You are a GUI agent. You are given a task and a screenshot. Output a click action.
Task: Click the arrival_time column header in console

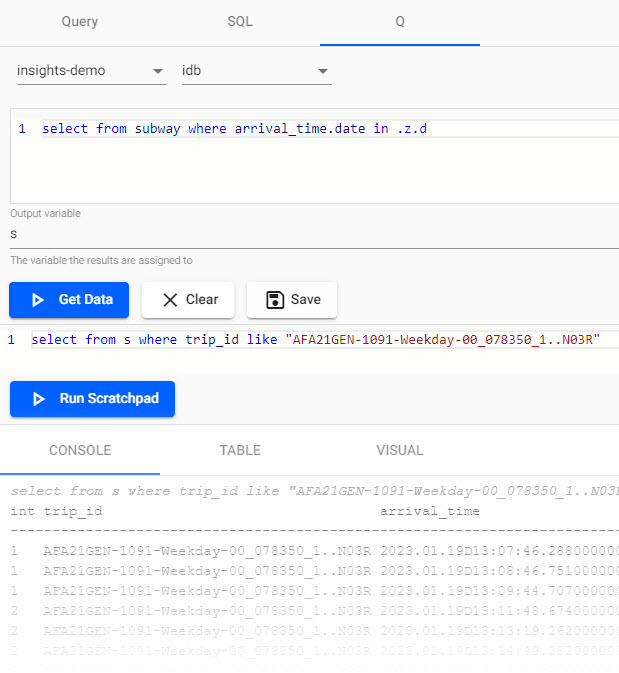(x=430, y=511)
